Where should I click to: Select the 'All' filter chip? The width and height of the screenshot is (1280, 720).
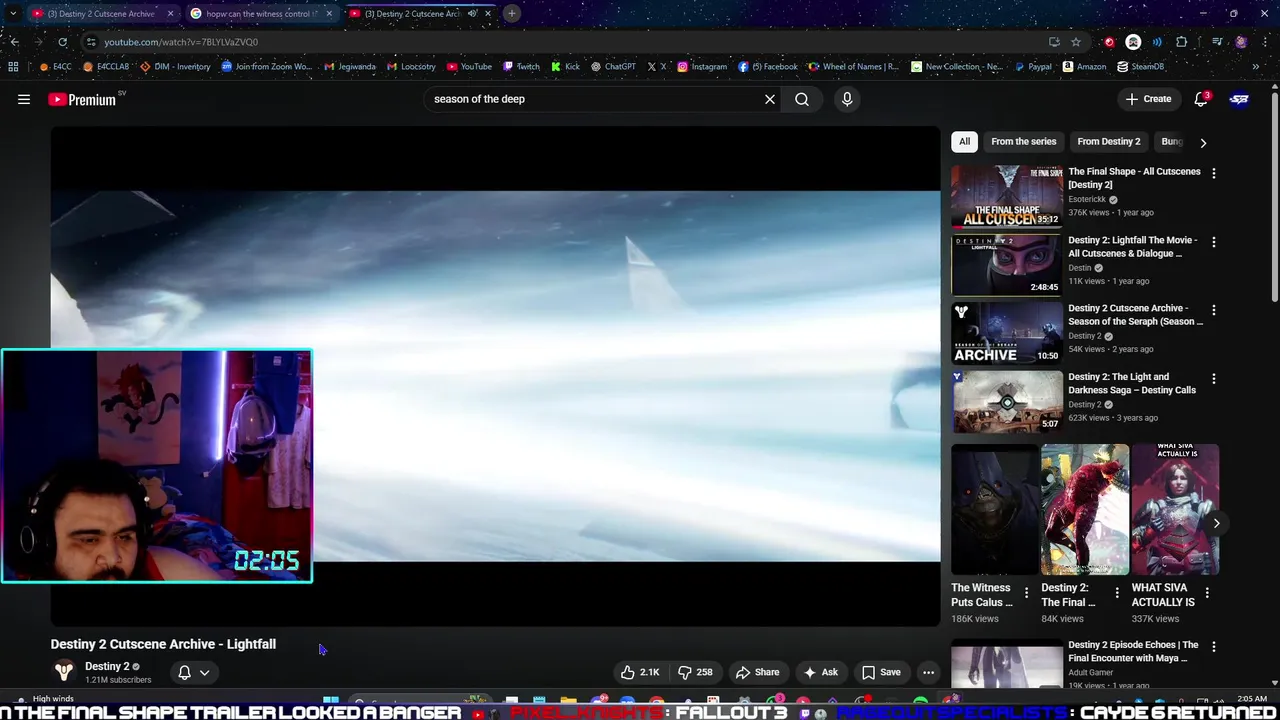[x=964, y=141]
